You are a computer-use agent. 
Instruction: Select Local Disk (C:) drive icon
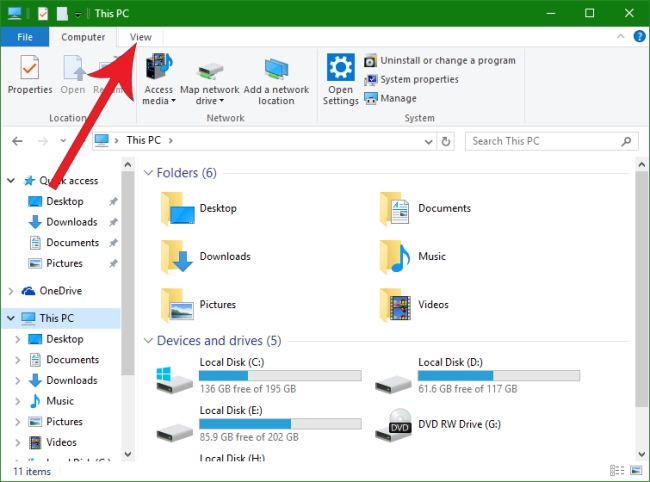pyautogui.click(x=174, y=380)
